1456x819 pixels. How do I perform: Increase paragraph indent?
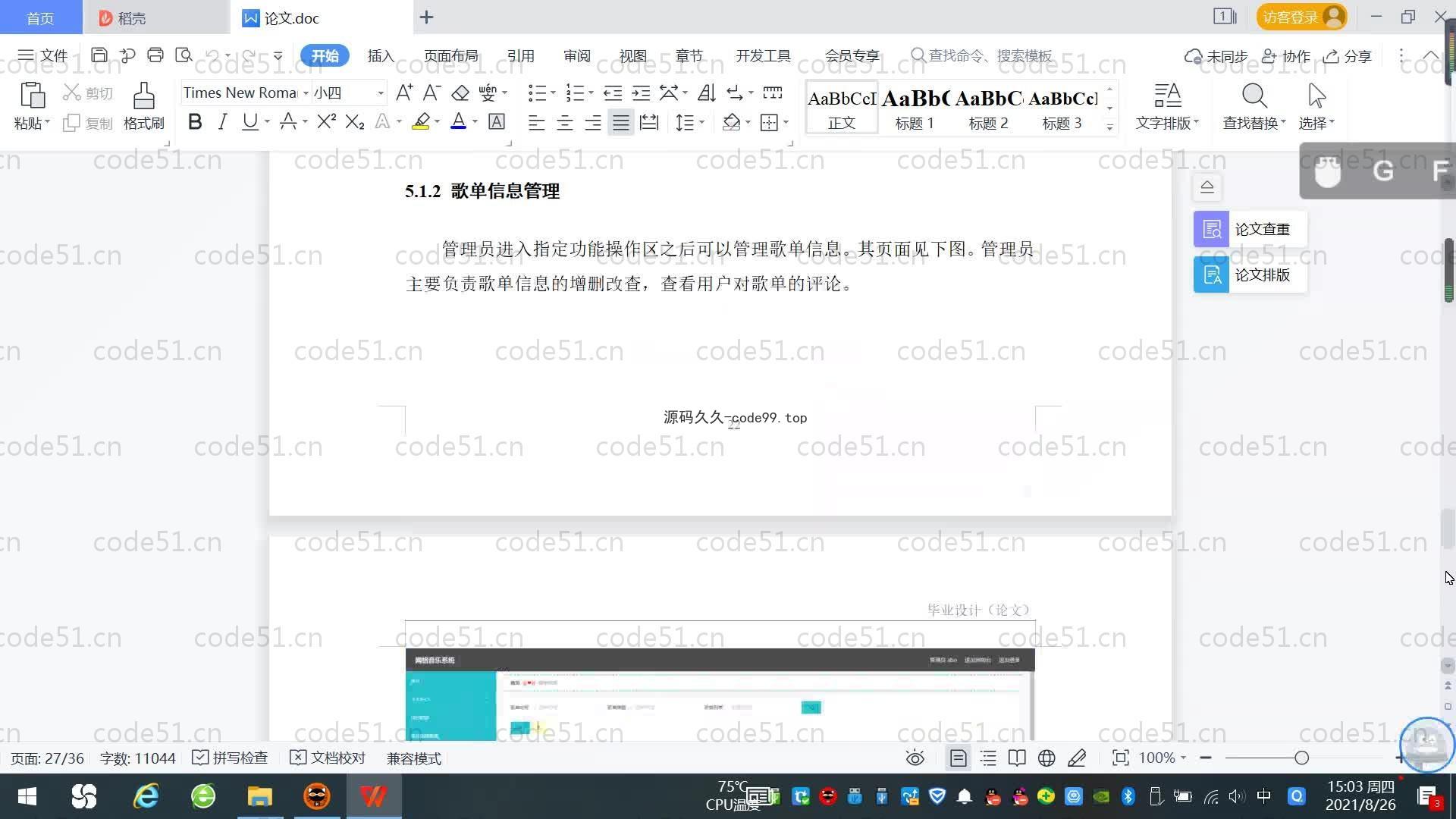(641, 93)
